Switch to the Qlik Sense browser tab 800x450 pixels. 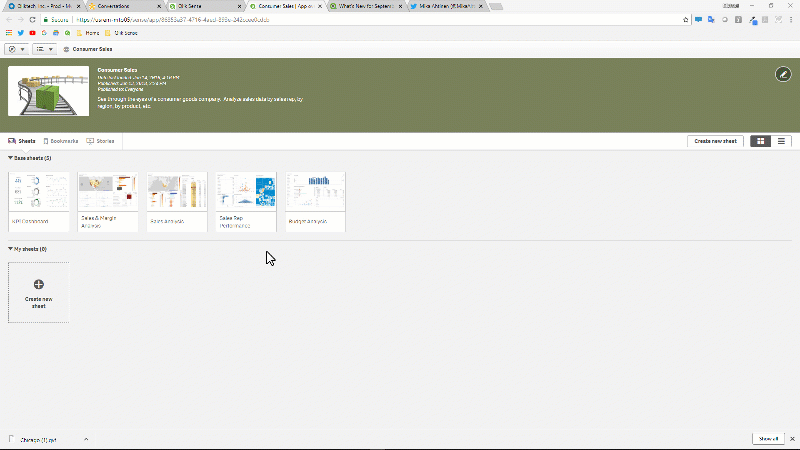coord(203,6)
